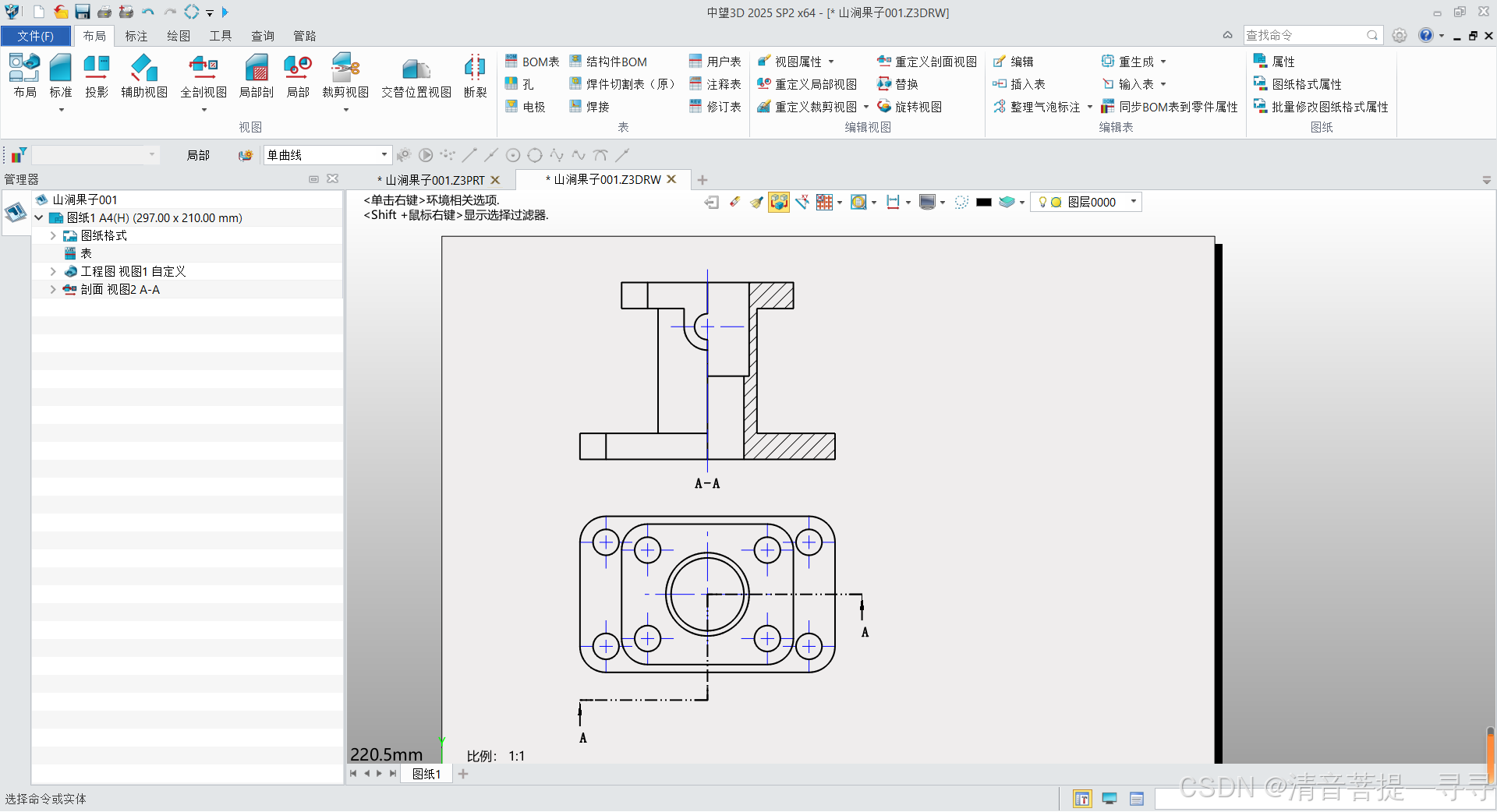Open the 用户表 user table
The image size is (1497, 812).
pyautogui.click(x=715, y=62)
